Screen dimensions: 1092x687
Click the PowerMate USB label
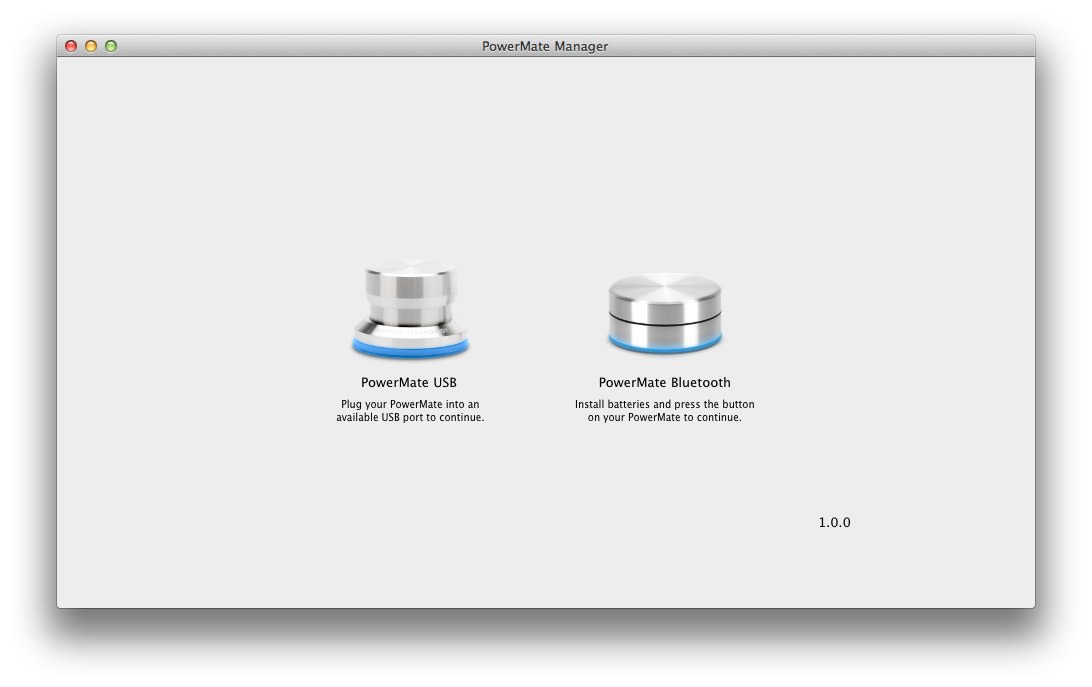[x=409, y=383]
